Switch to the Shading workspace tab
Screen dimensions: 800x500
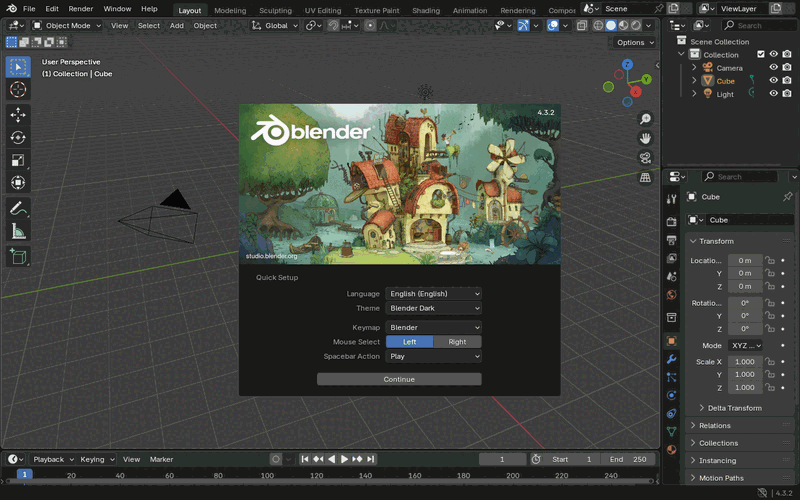(426, 10)
